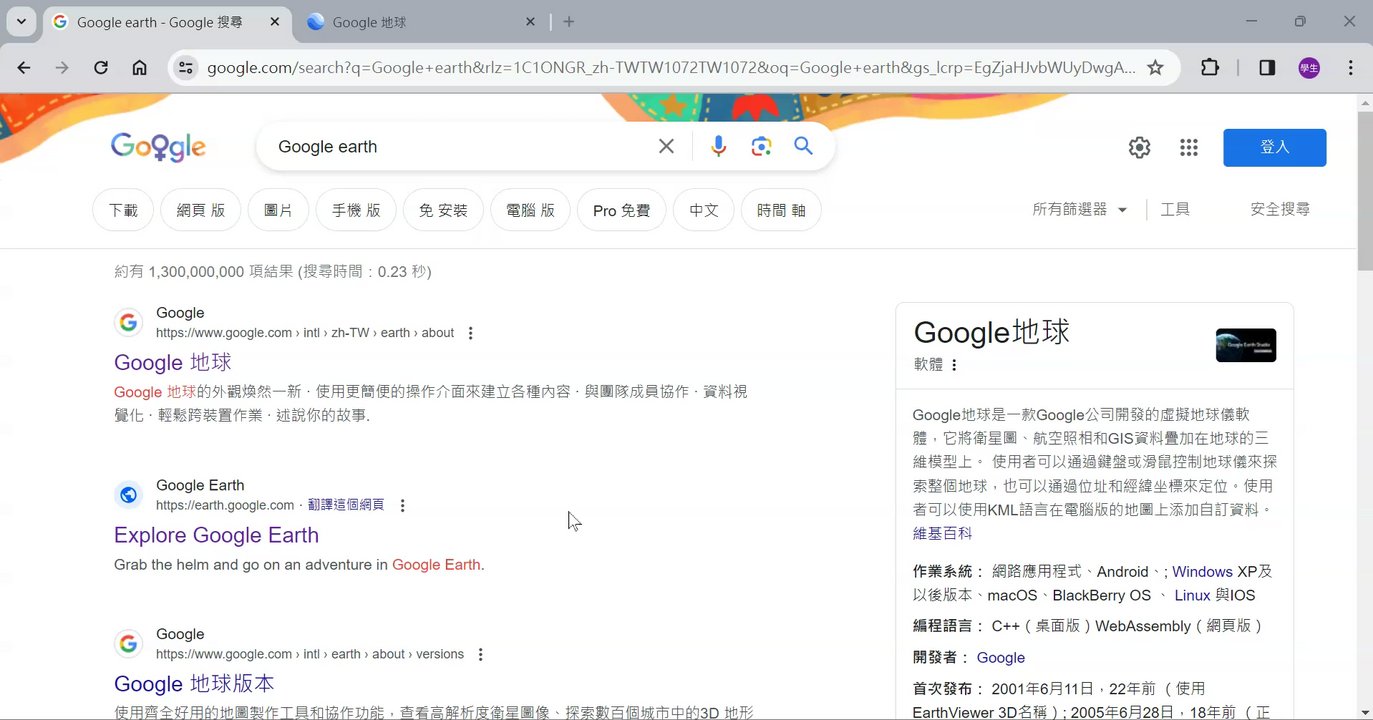Select the Google earth - Google 搜尋 tab
1373x720 pixels.
coord(168,22)
